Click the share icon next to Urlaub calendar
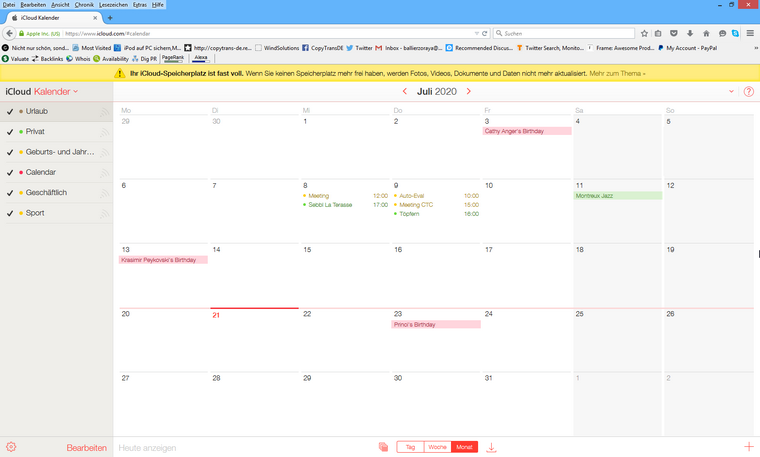Screen dimensions: 760x457 [x=104, y=111]
